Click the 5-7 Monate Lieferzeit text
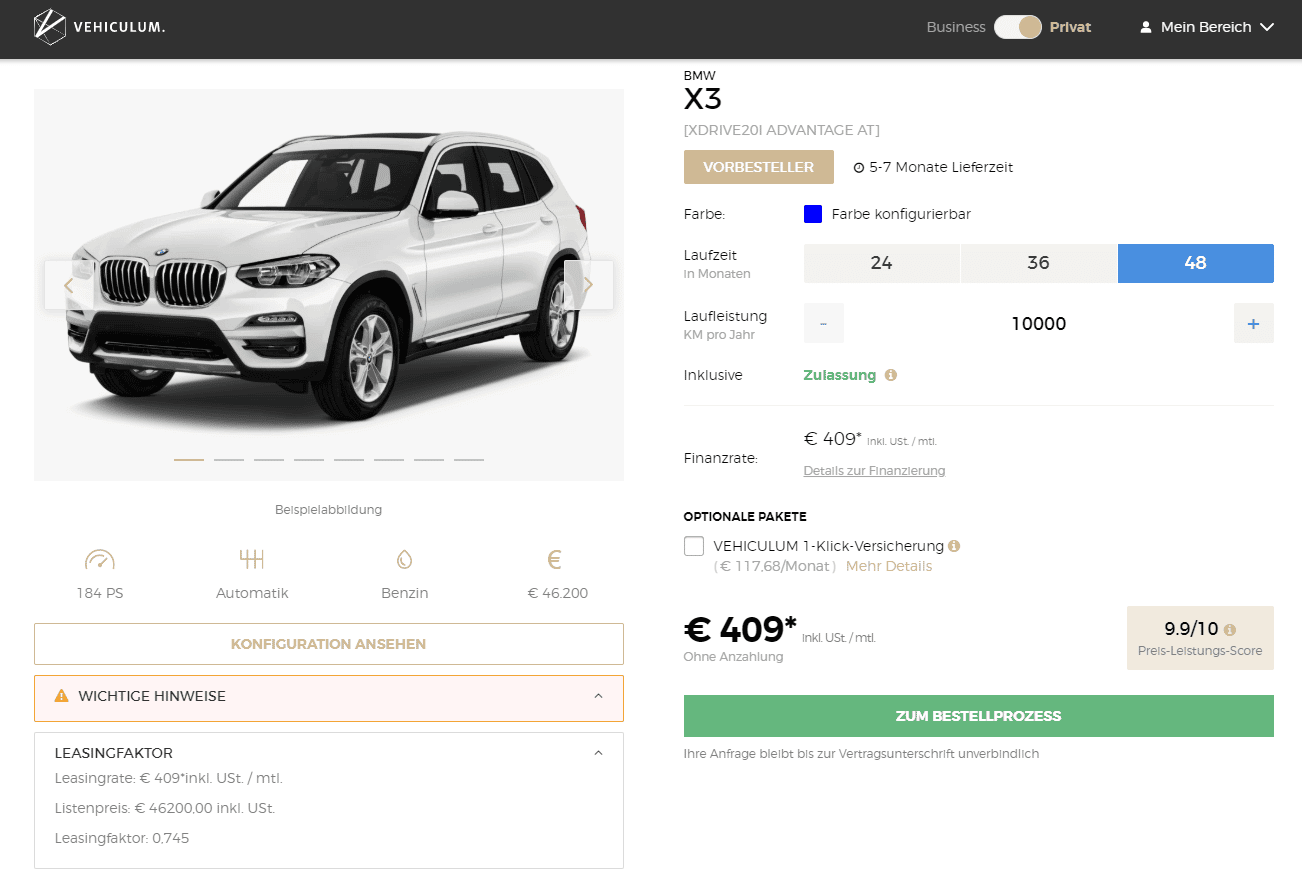 tap(941, 167)
